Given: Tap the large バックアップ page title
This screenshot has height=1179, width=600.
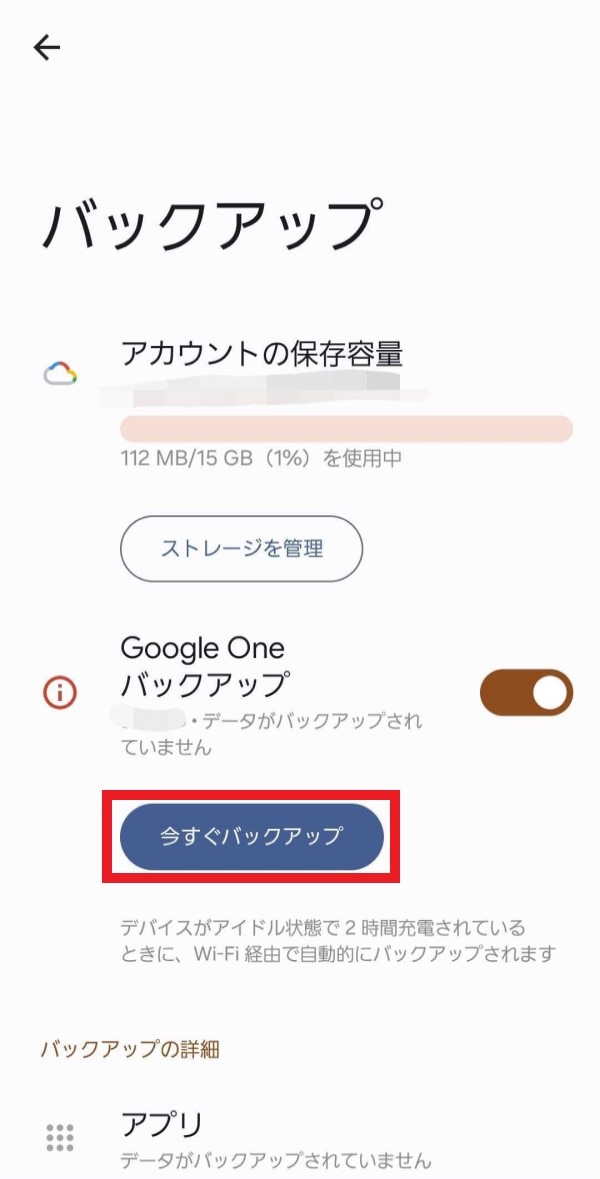Looking at the screenshot, I should click(x=212, y=225).
